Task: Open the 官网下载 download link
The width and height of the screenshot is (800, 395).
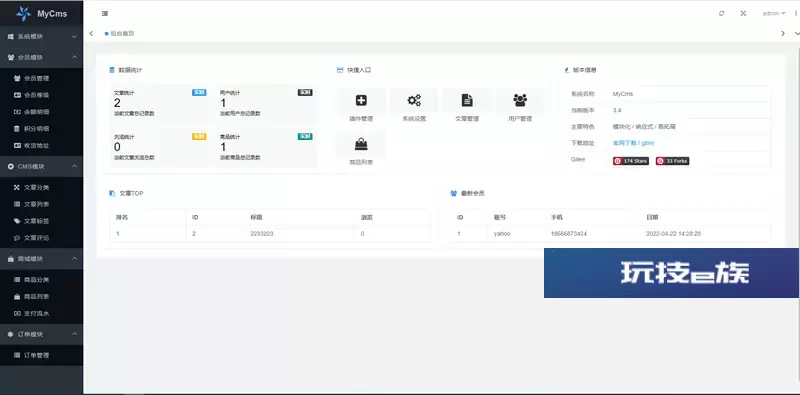Action: 624,143
